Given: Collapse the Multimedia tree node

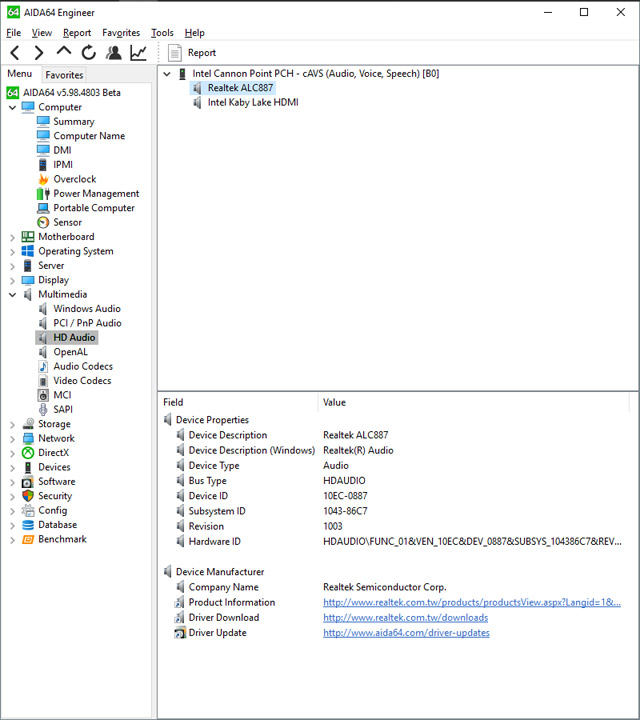Looking at the screenshot, I should (12, 295).
